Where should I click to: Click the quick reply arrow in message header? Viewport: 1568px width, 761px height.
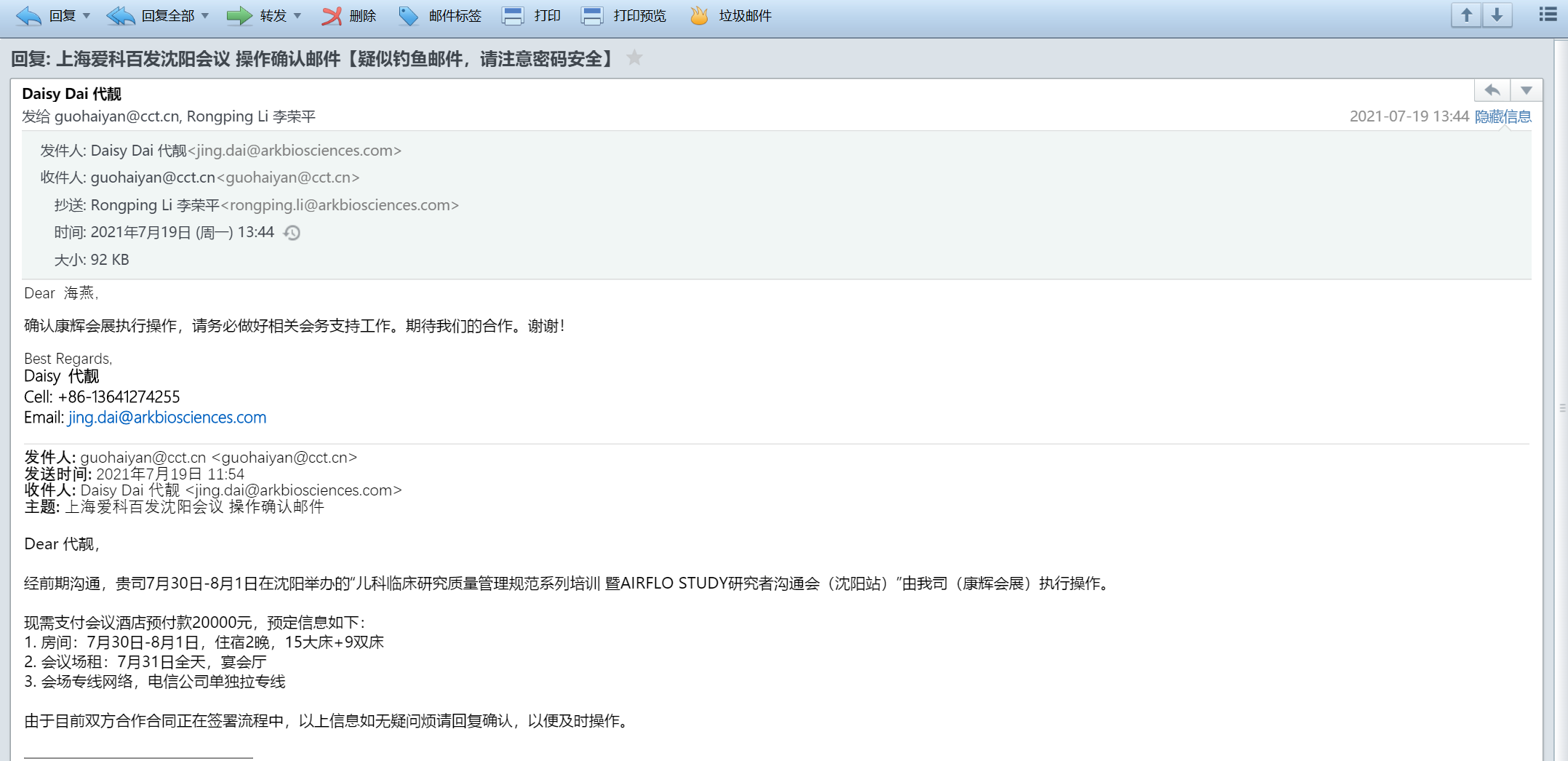pos(1492,91)
